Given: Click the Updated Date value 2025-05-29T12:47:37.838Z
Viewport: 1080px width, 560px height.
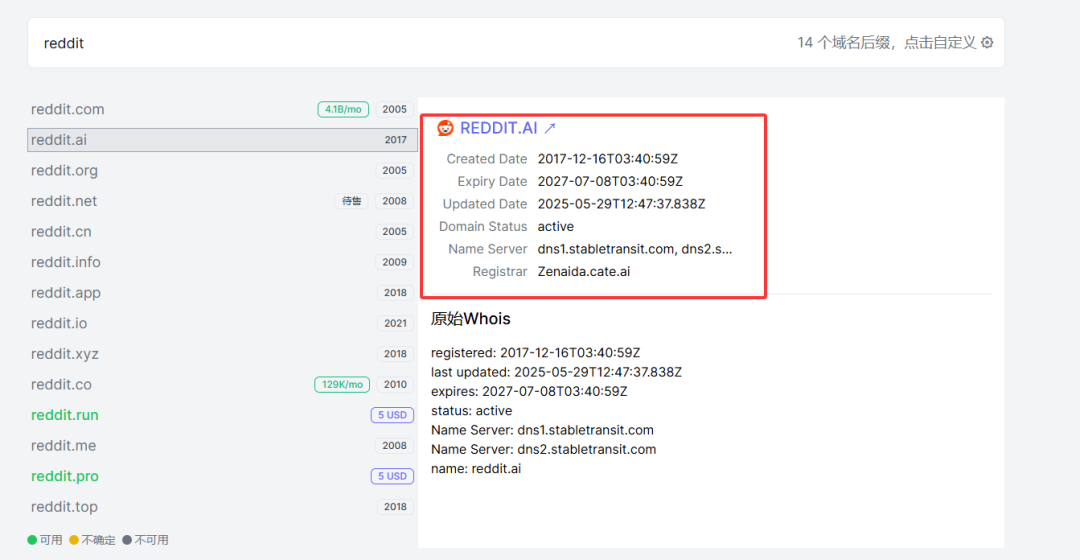Looking at the screenshot, I should point(621,204).
